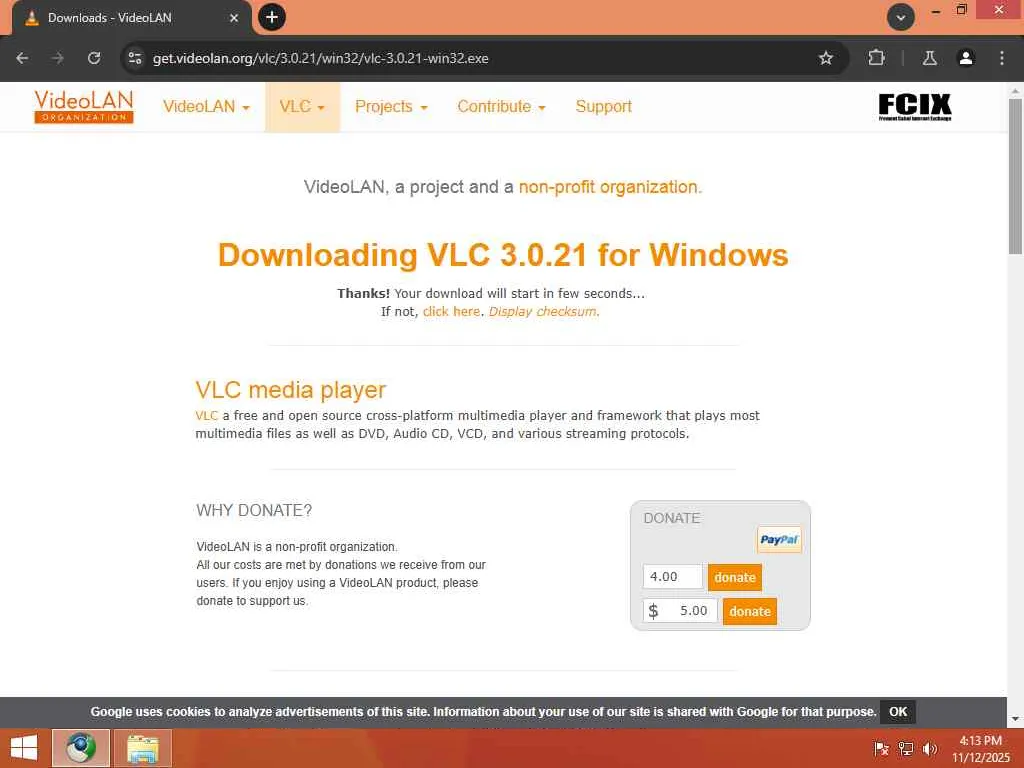Click the page vertical scrollbar thumb
Screen dimensions: 1024x768
1015,175
